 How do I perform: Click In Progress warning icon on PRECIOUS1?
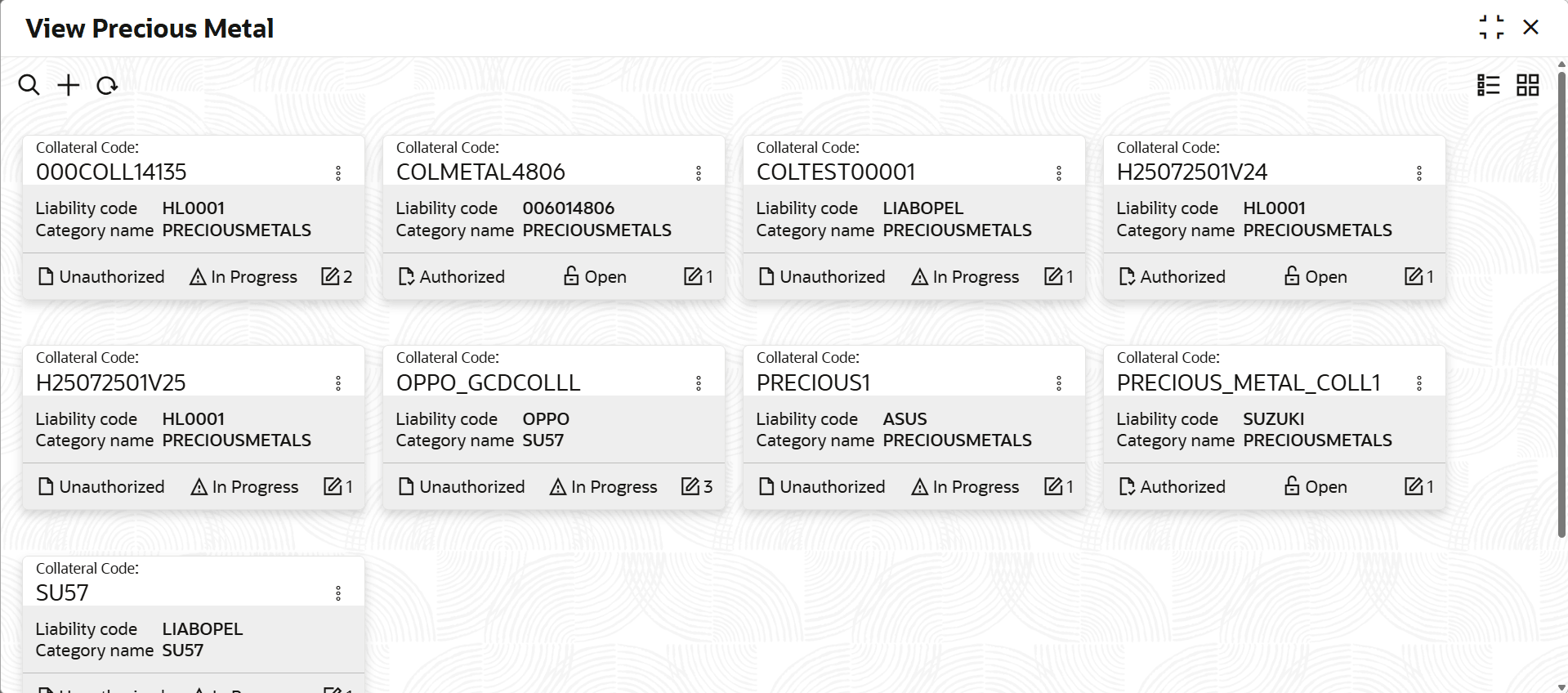tap(919, 487)
